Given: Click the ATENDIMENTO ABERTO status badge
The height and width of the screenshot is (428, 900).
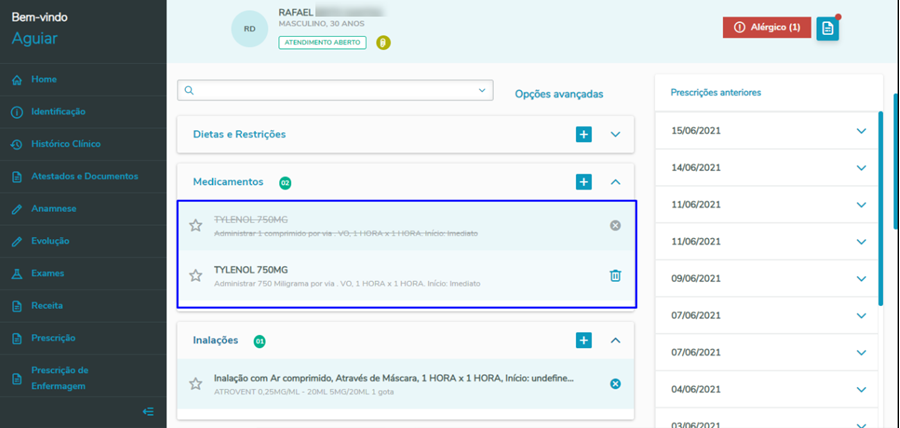Looking at the screenshot, I should tap(322, 42).
